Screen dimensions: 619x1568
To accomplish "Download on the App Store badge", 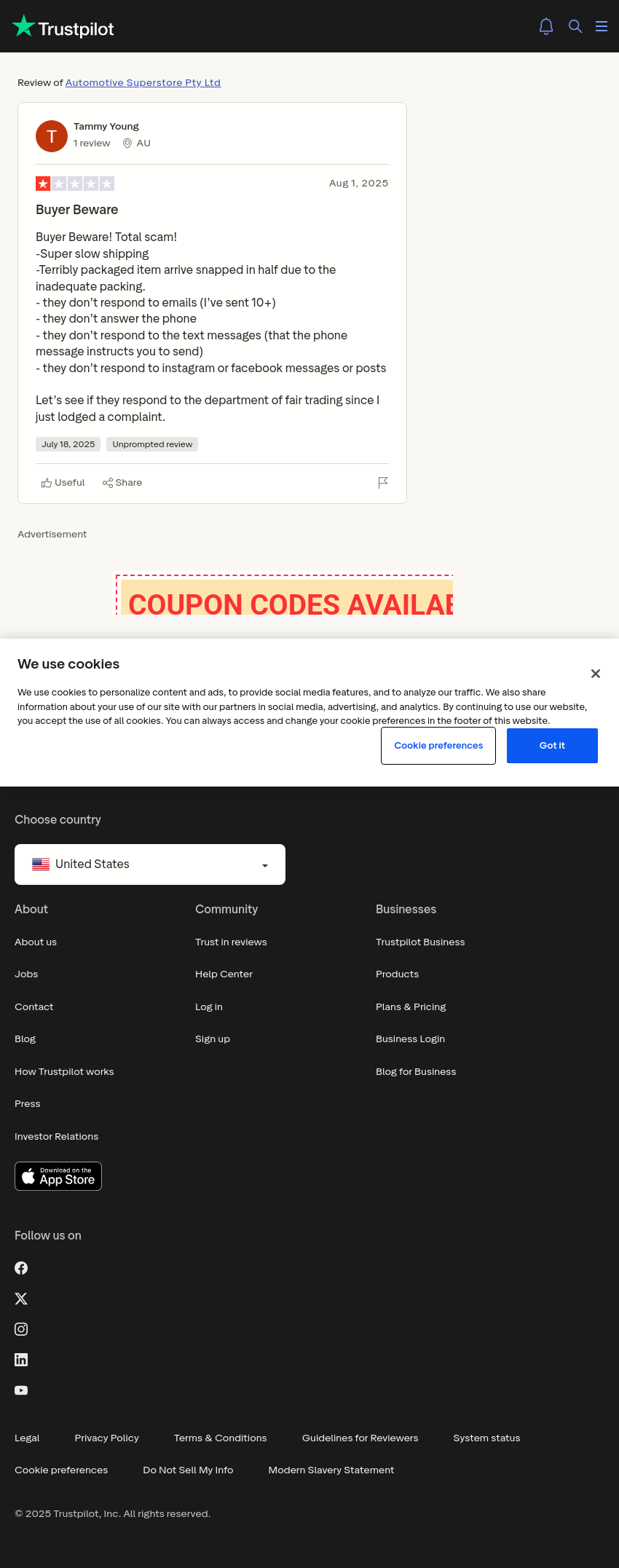I will (x=58, y=1176).
